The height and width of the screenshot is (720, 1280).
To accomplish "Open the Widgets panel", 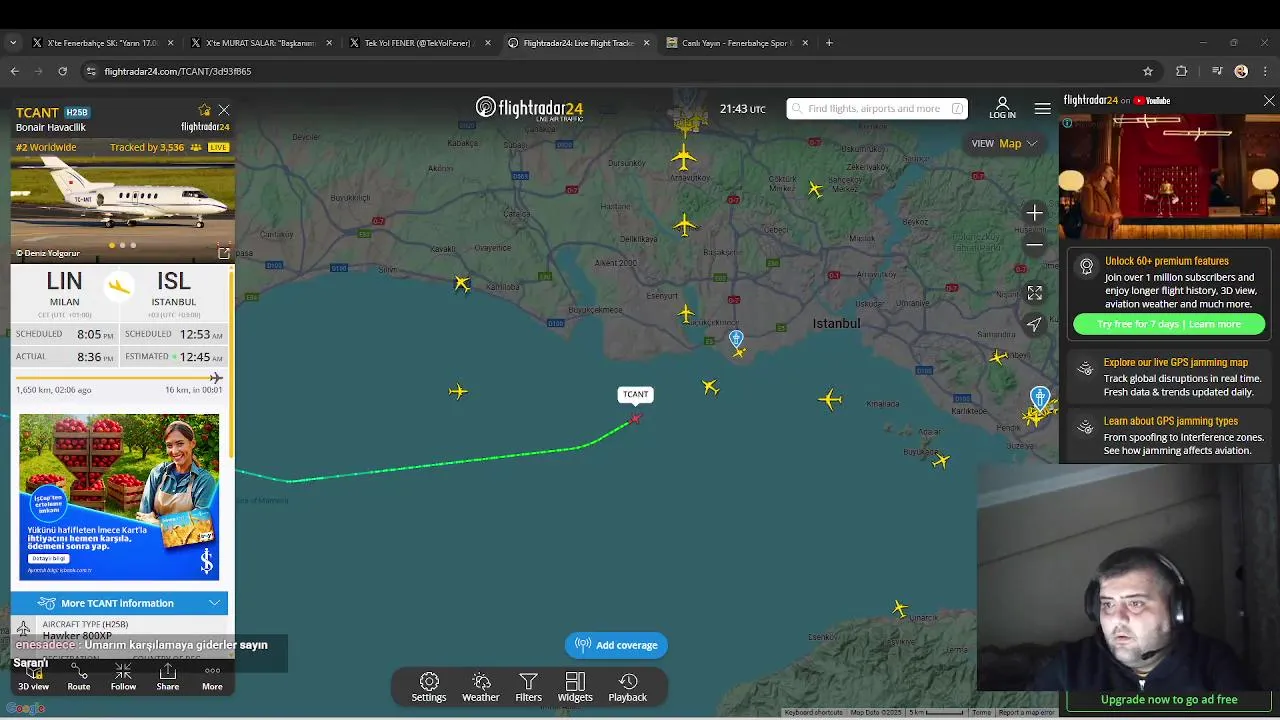I will (x=575, y=688).
